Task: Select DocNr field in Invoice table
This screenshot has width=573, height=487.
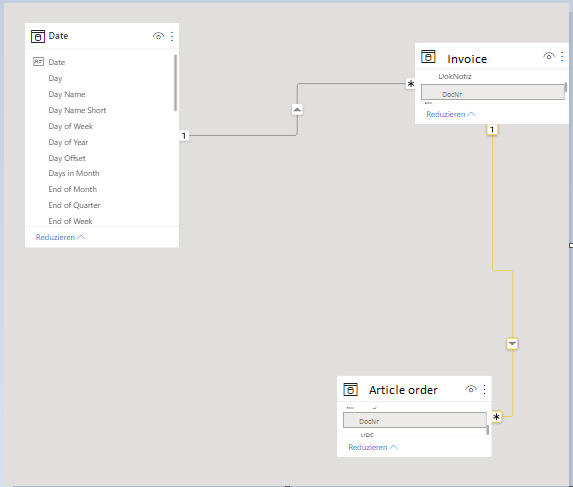Action: click(x=493, y=92)
